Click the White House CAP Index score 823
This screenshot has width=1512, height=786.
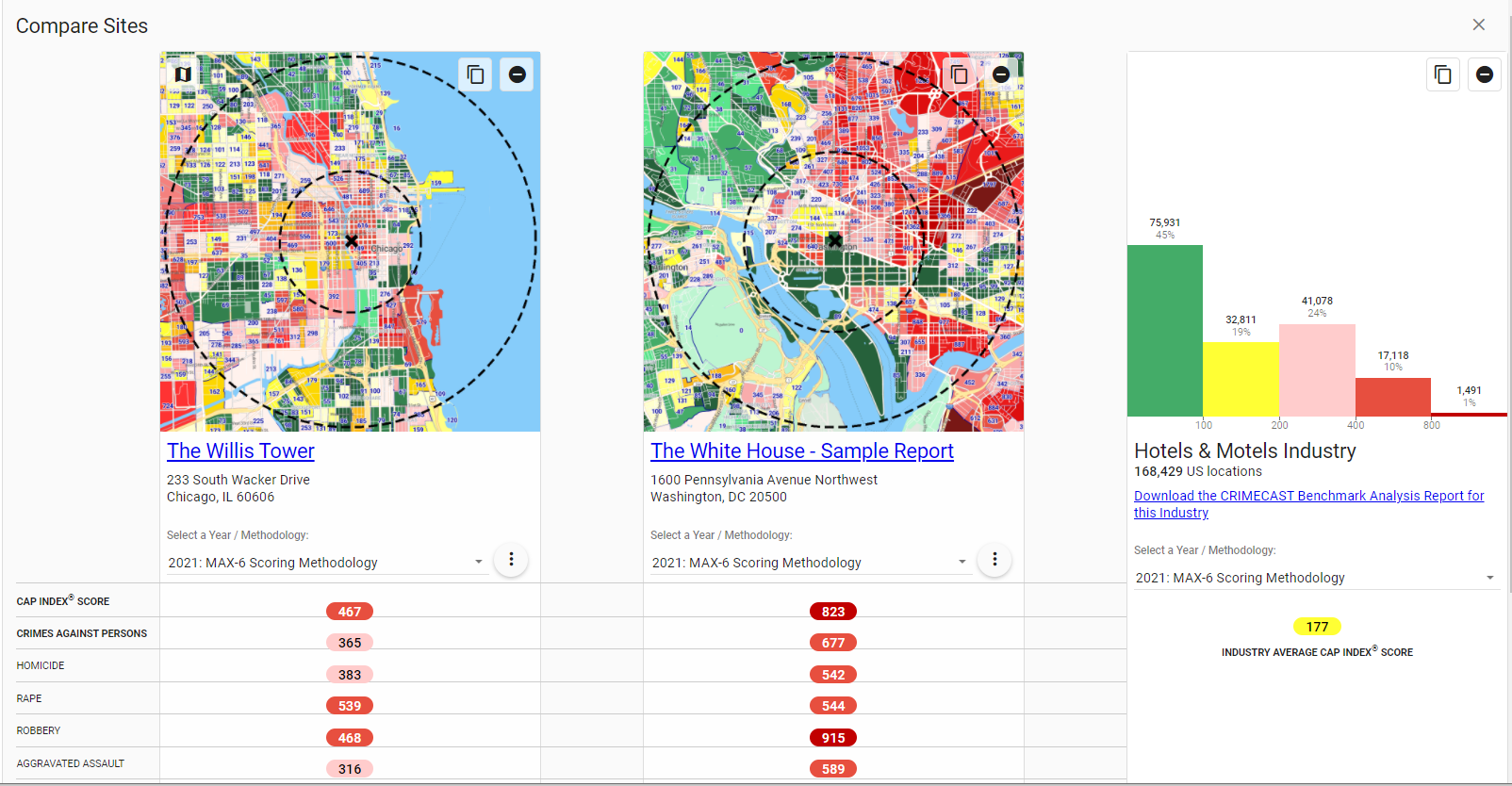click(x=833, y=612)
